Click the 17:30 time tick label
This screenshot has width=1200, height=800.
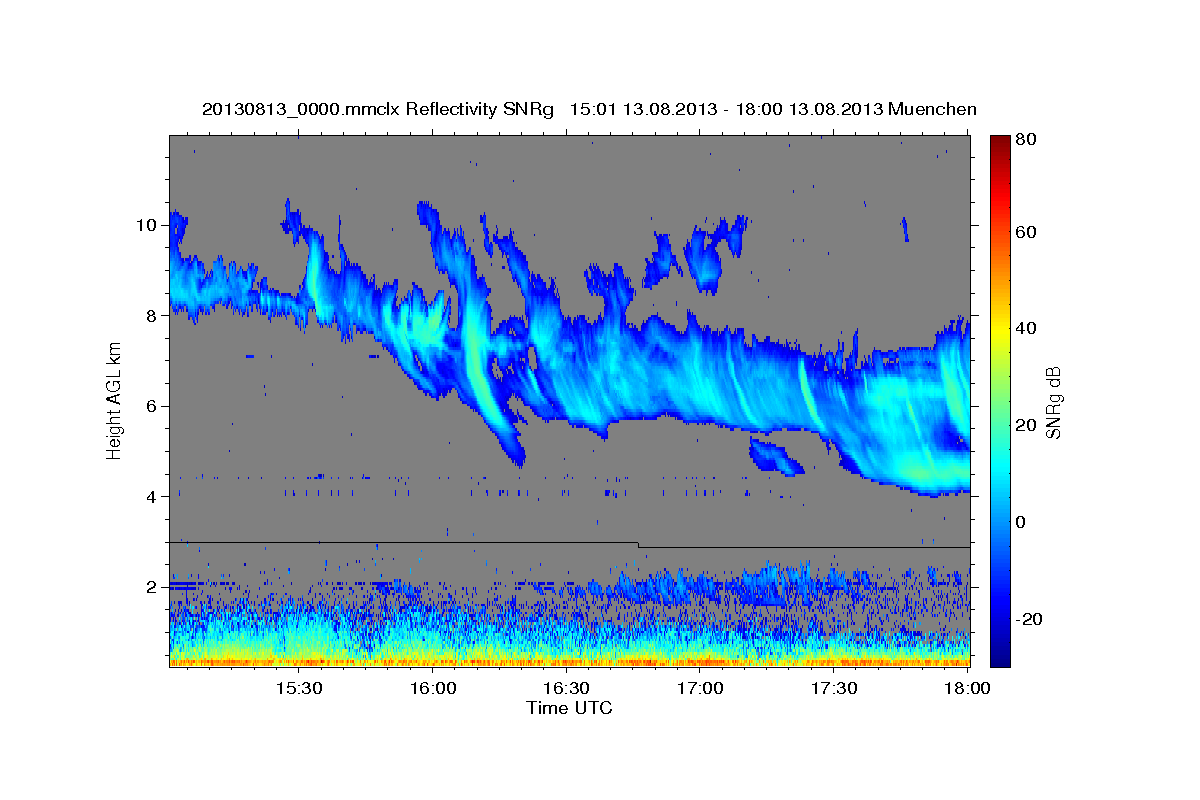tap(834, 689)
